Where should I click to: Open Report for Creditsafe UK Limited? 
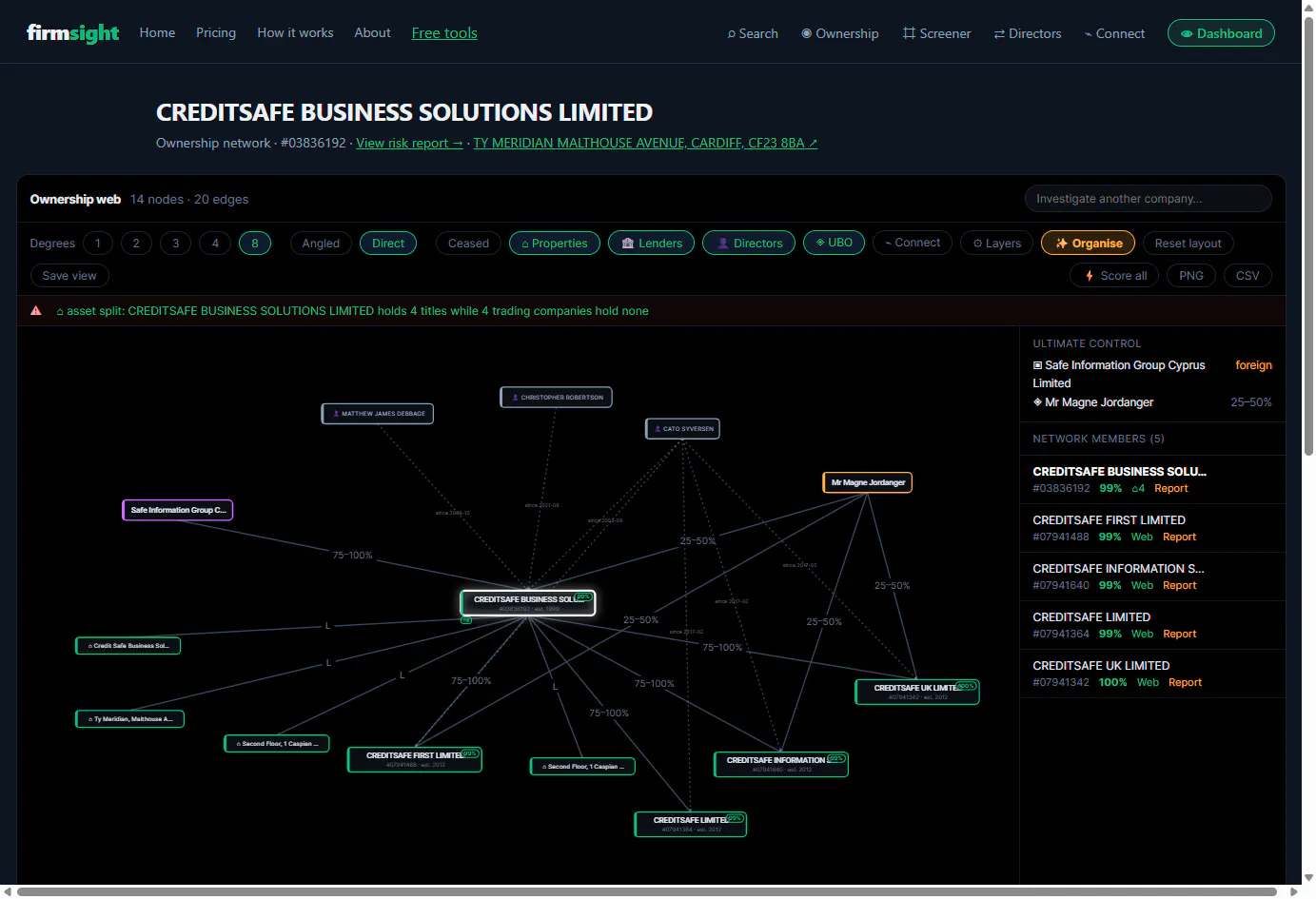[x=1186, y=683]
